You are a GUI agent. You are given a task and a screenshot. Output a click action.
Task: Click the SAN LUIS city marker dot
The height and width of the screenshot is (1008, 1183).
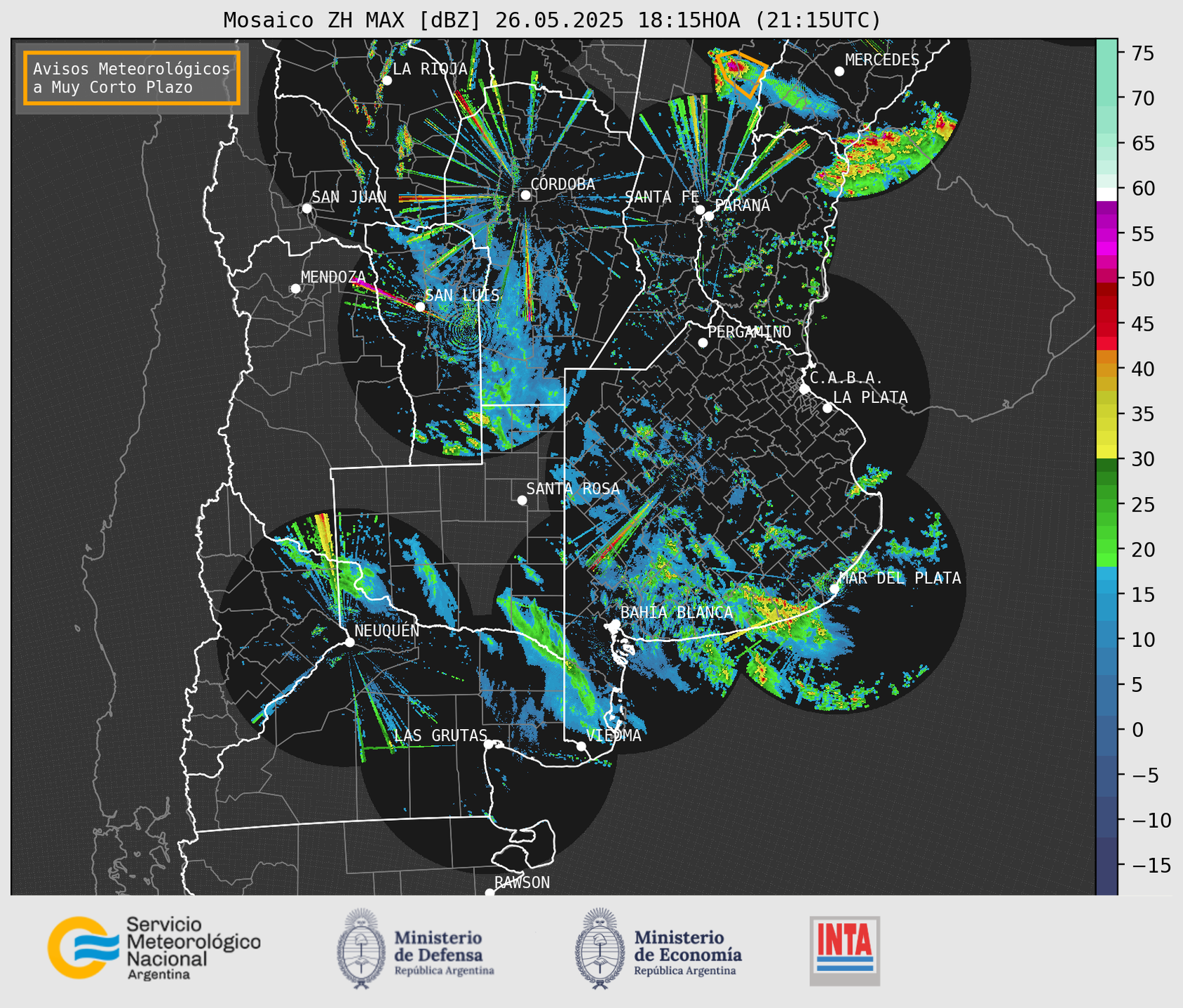[420, 306]
